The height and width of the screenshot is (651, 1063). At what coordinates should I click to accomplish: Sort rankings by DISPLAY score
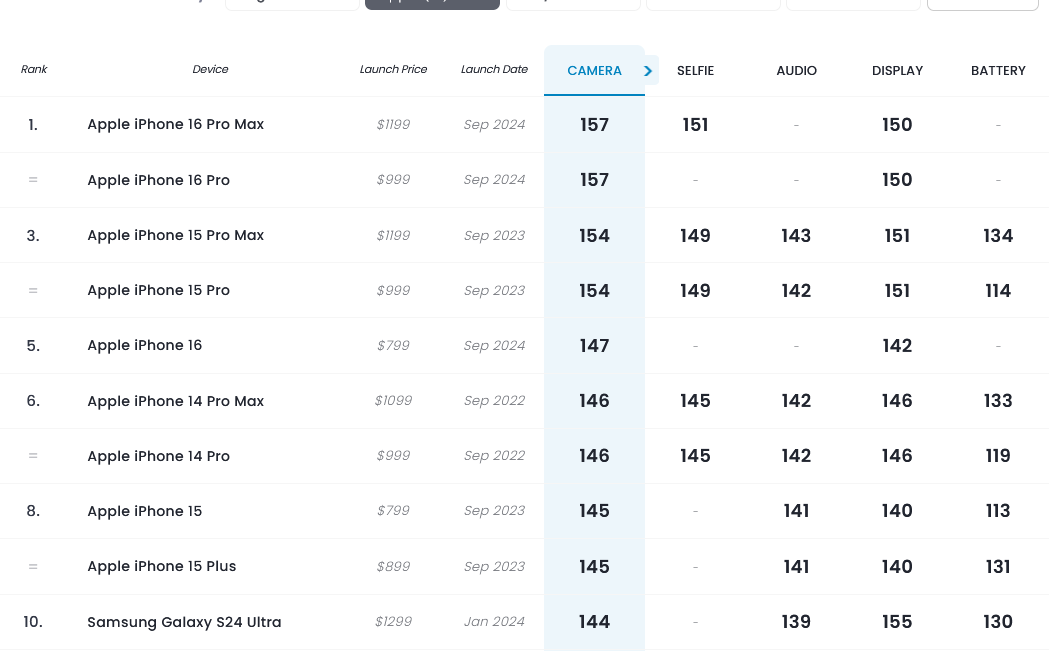[x=897, y=71]
